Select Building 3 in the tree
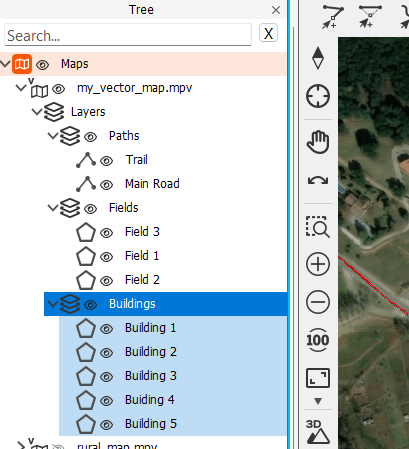409x449 pixels. 151,376
